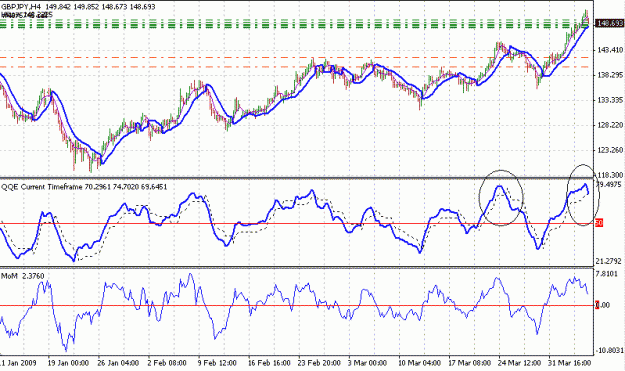
Task: Click the -10.8031 MoM scale value
Action: pos(608,350)
